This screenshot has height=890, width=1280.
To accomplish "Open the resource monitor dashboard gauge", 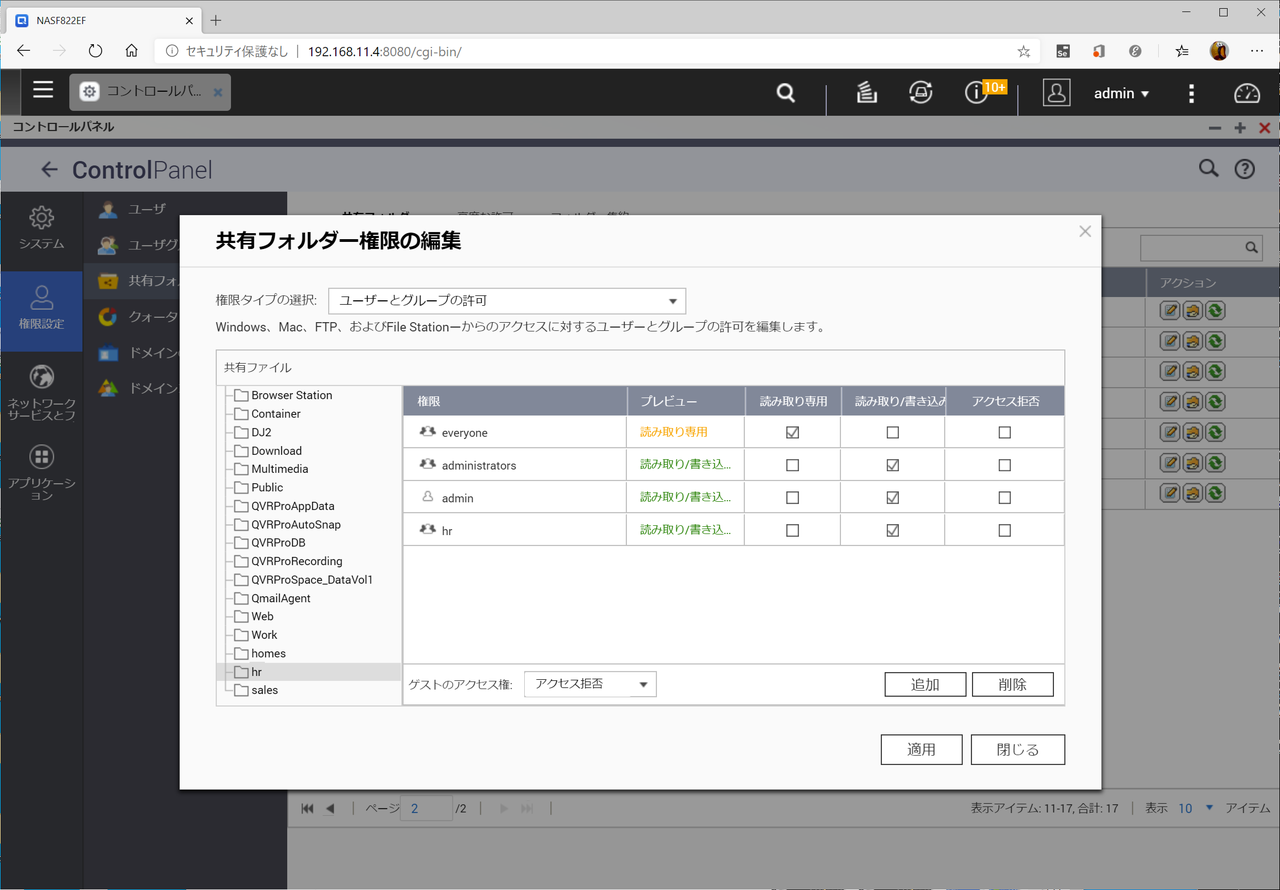I will pos(1246,93).
